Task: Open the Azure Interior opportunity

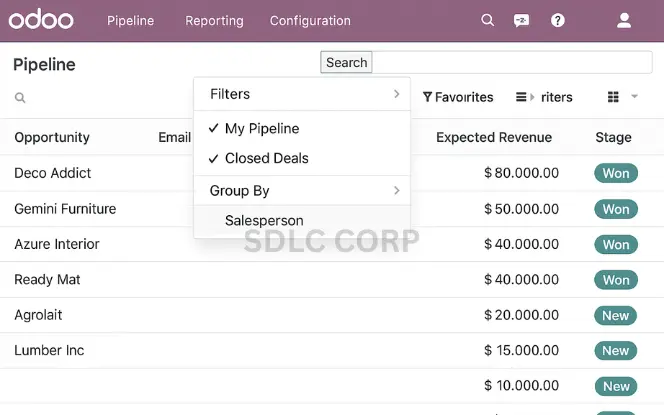Action: tap(57, 244)
